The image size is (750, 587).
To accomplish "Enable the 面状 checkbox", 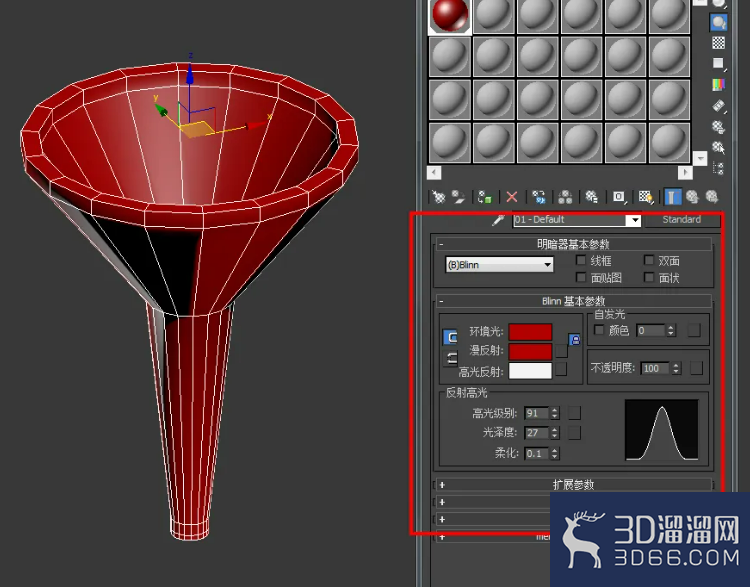I will 649,277.
